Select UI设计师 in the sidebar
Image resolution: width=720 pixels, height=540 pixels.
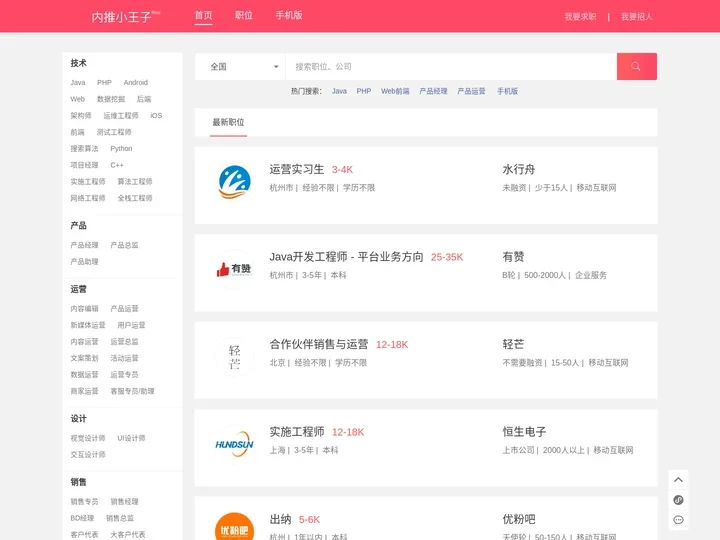point(131,438)
